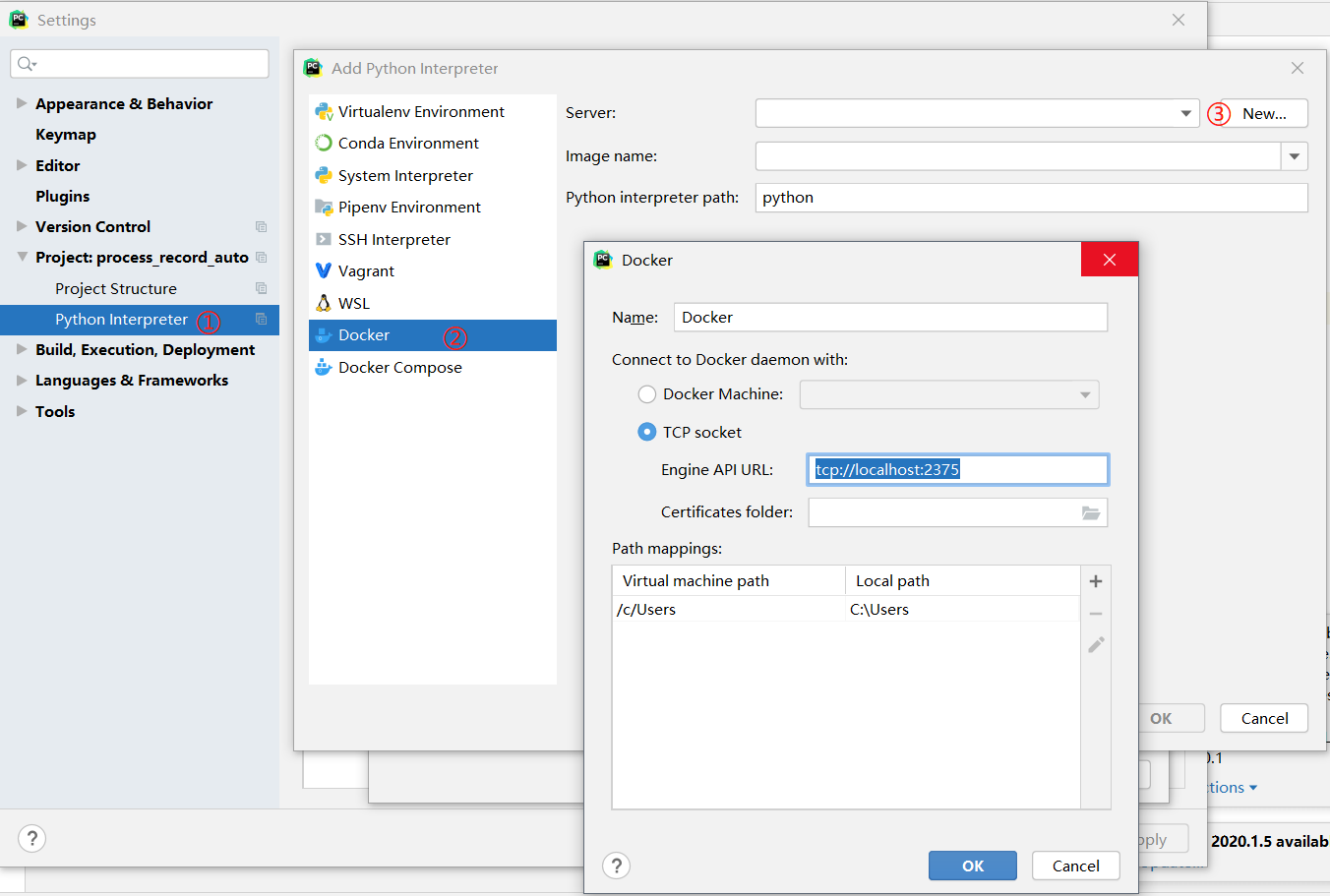Open help from the Docker dialog
Screen dimensions: 1330x896
tap(617, 866)
